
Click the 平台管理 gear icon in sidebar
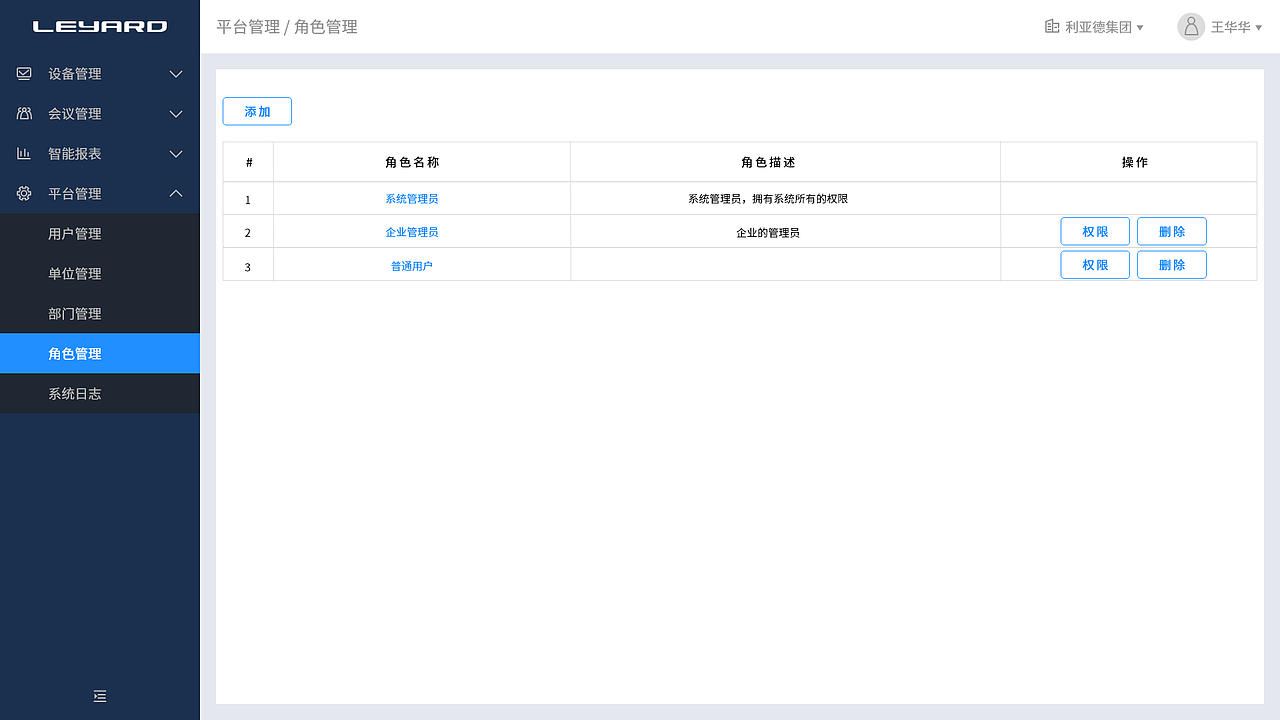23,193
